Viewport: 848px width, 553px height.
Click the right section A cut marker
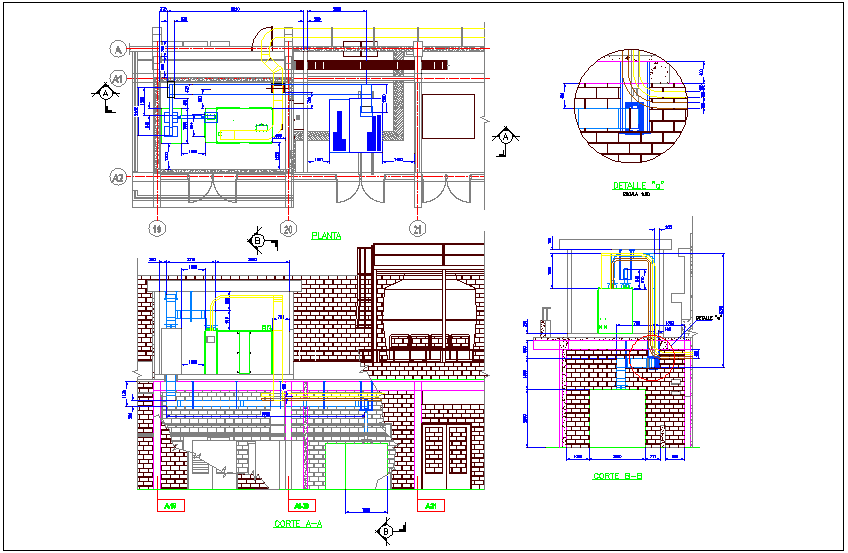coord(507,136)
